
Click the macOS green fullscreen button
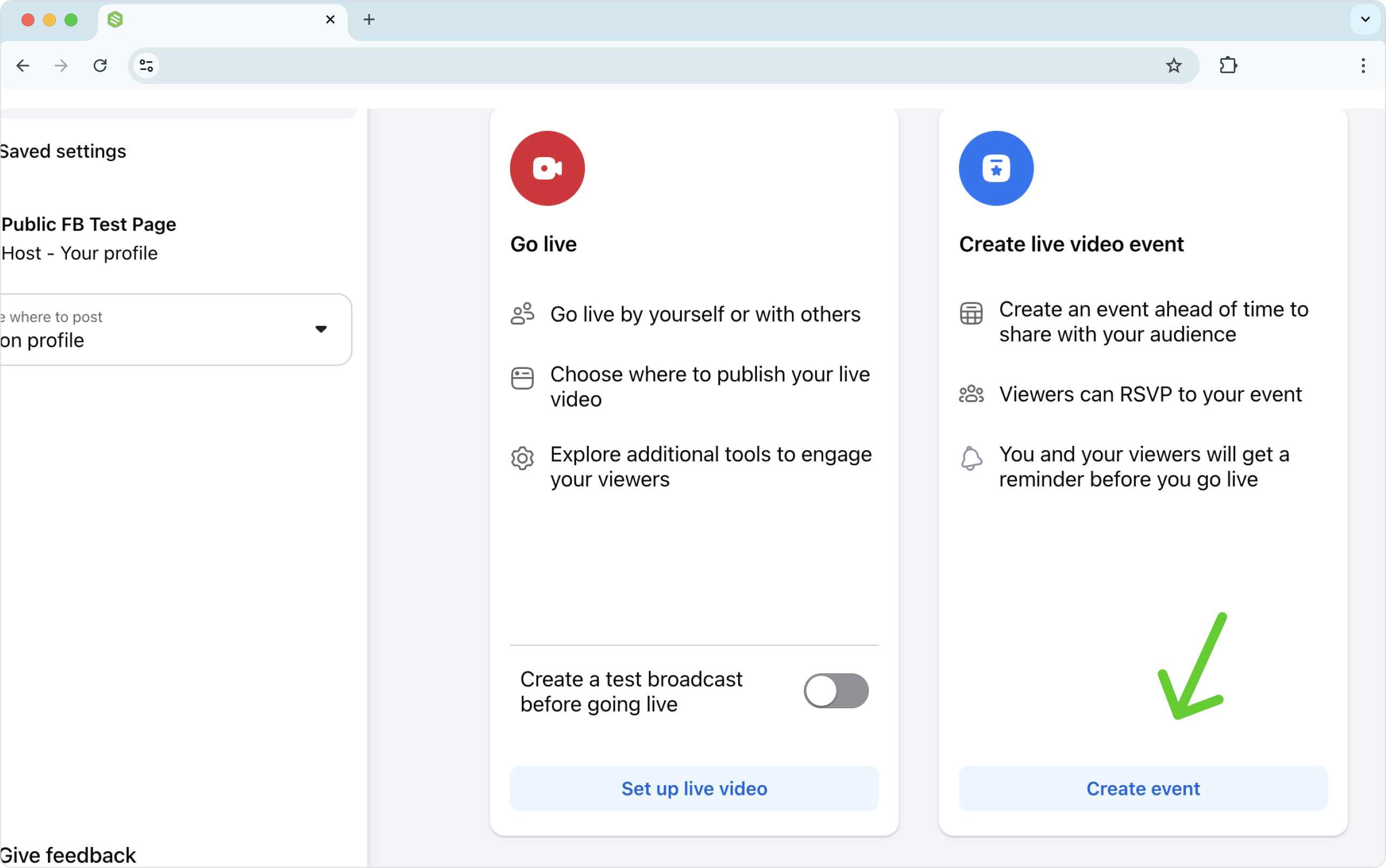point(71,20)
